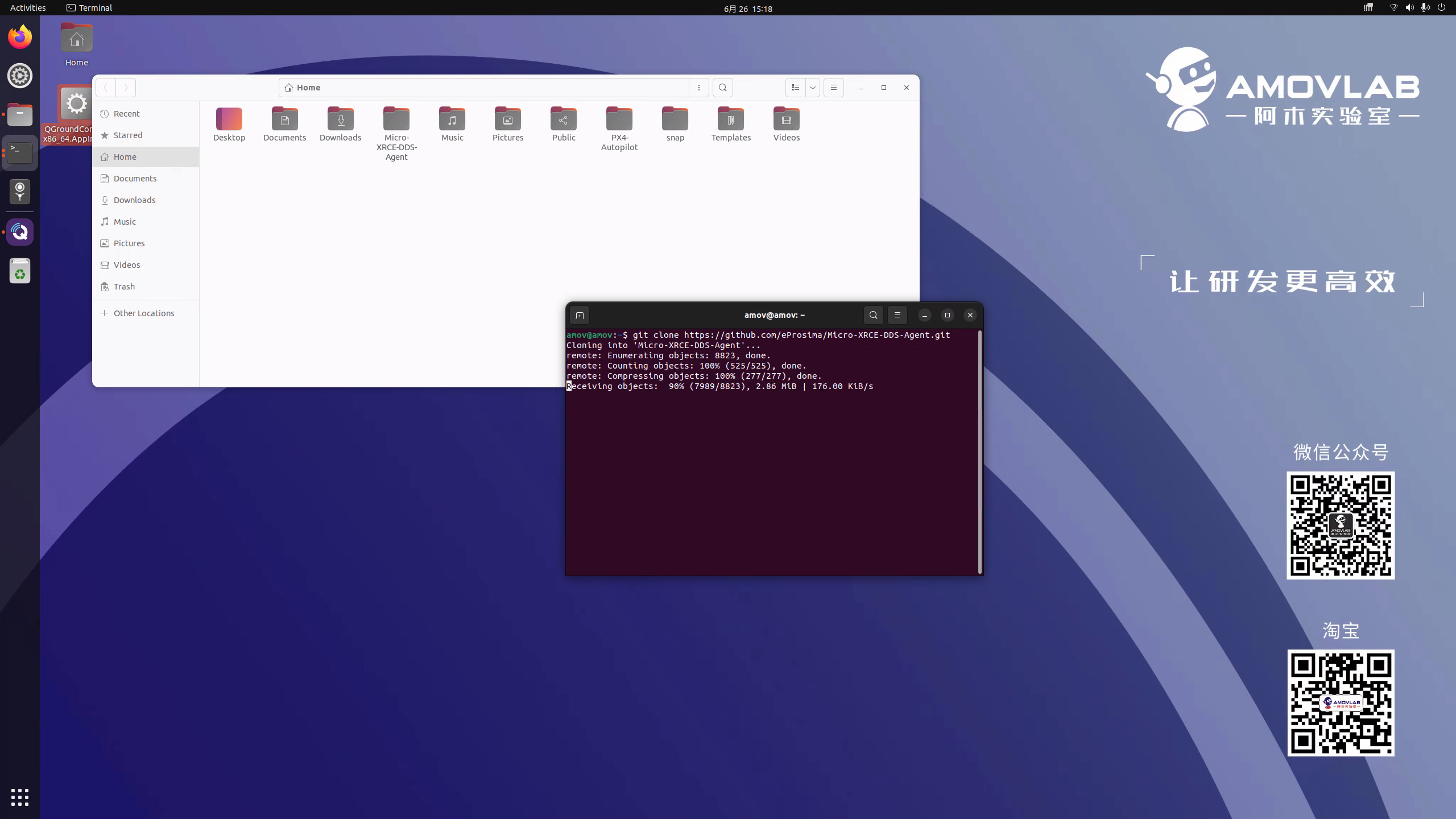Open QGroundControl icon in the dock
Viewport: 1456px width, 819px height.
20,232
